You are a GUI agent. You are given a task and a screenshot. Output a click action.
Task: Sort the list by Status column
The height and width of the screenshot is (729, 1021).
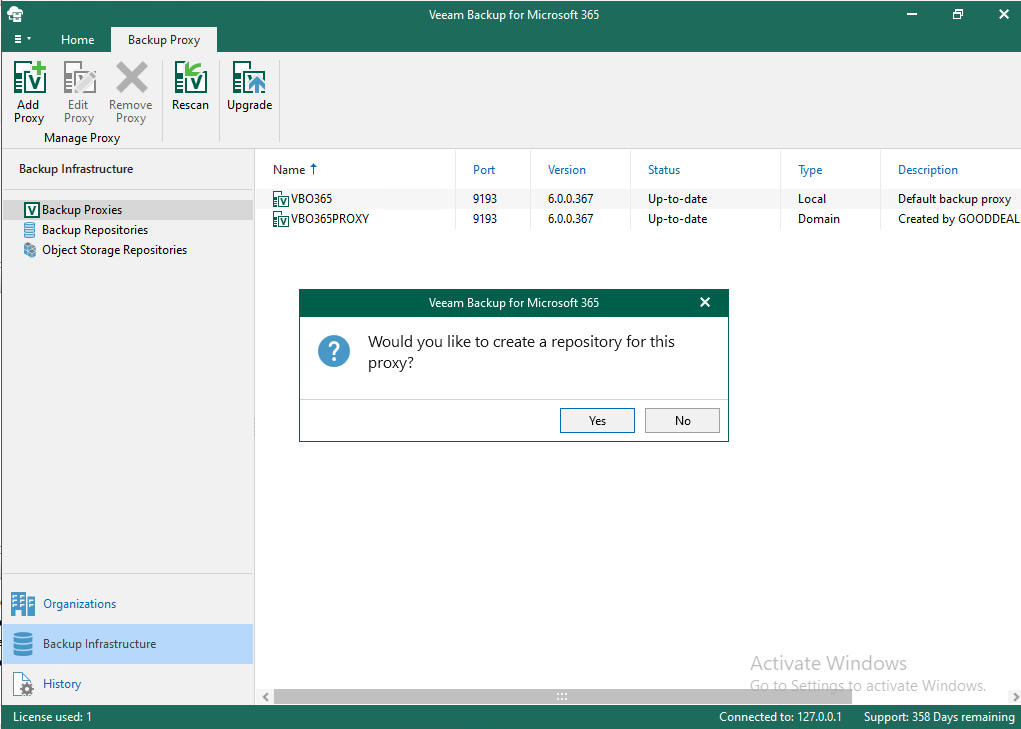pos(664,170)
